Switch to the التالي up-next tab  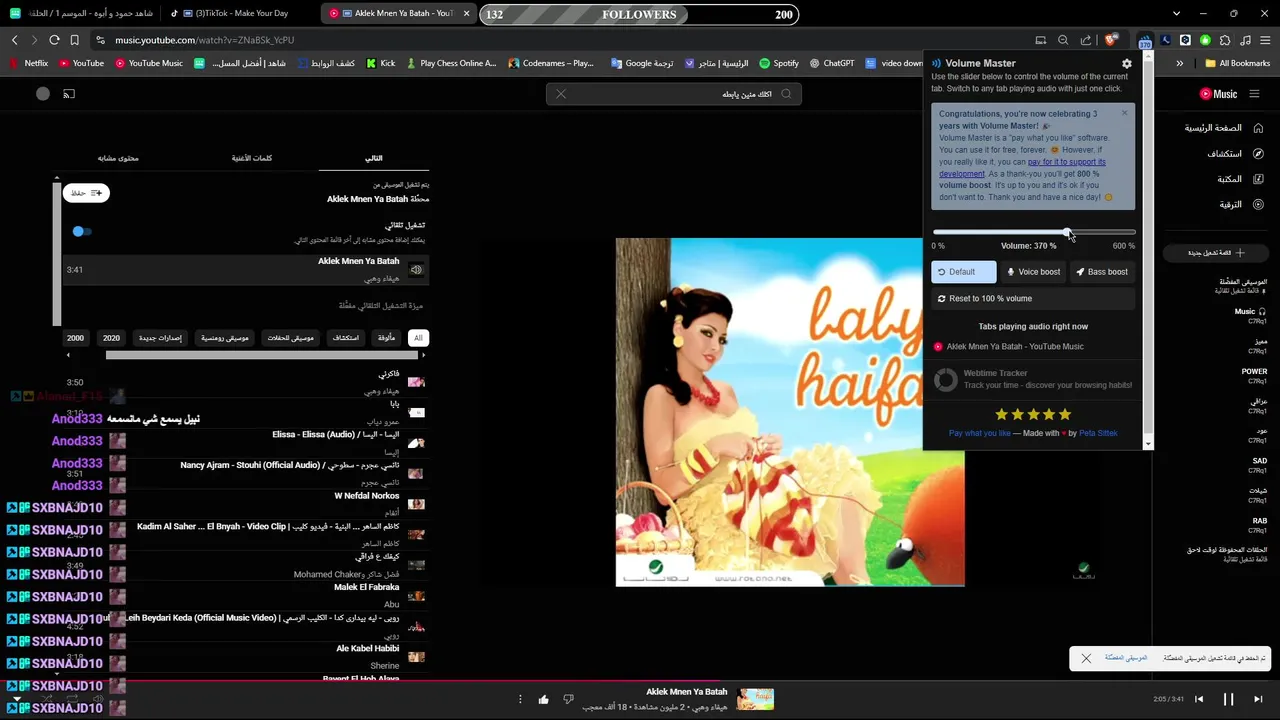pyautogui.click(x=373, y=158)
